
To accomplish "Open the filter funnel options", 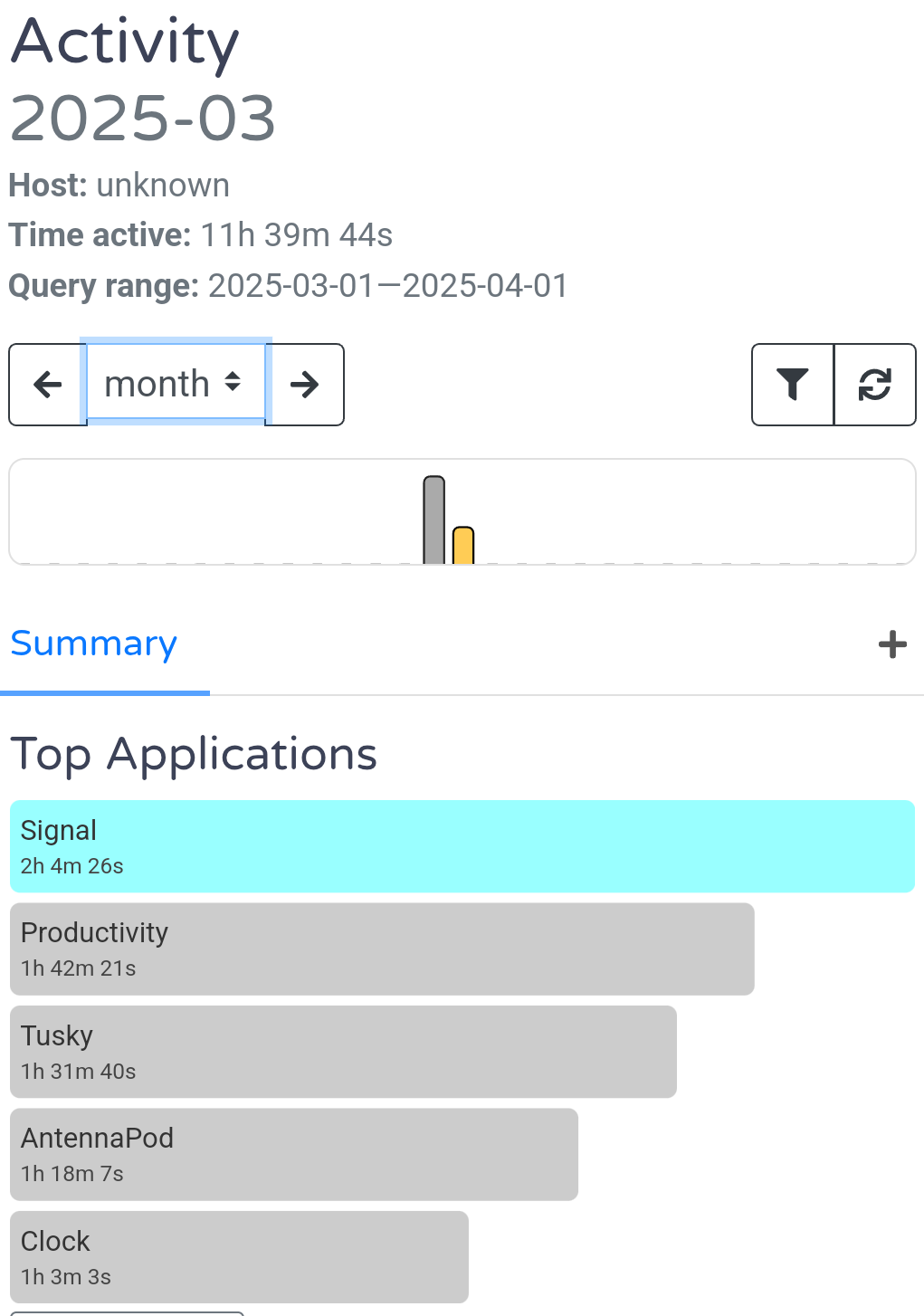I will click(793, 385).
